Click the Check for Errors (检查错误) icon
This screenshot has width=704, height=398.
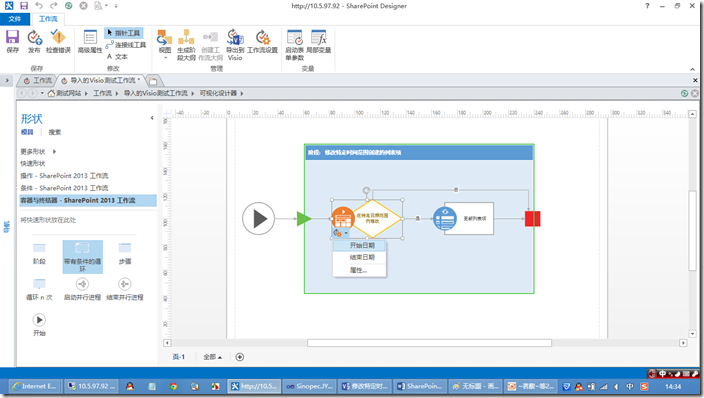point(58,41)
